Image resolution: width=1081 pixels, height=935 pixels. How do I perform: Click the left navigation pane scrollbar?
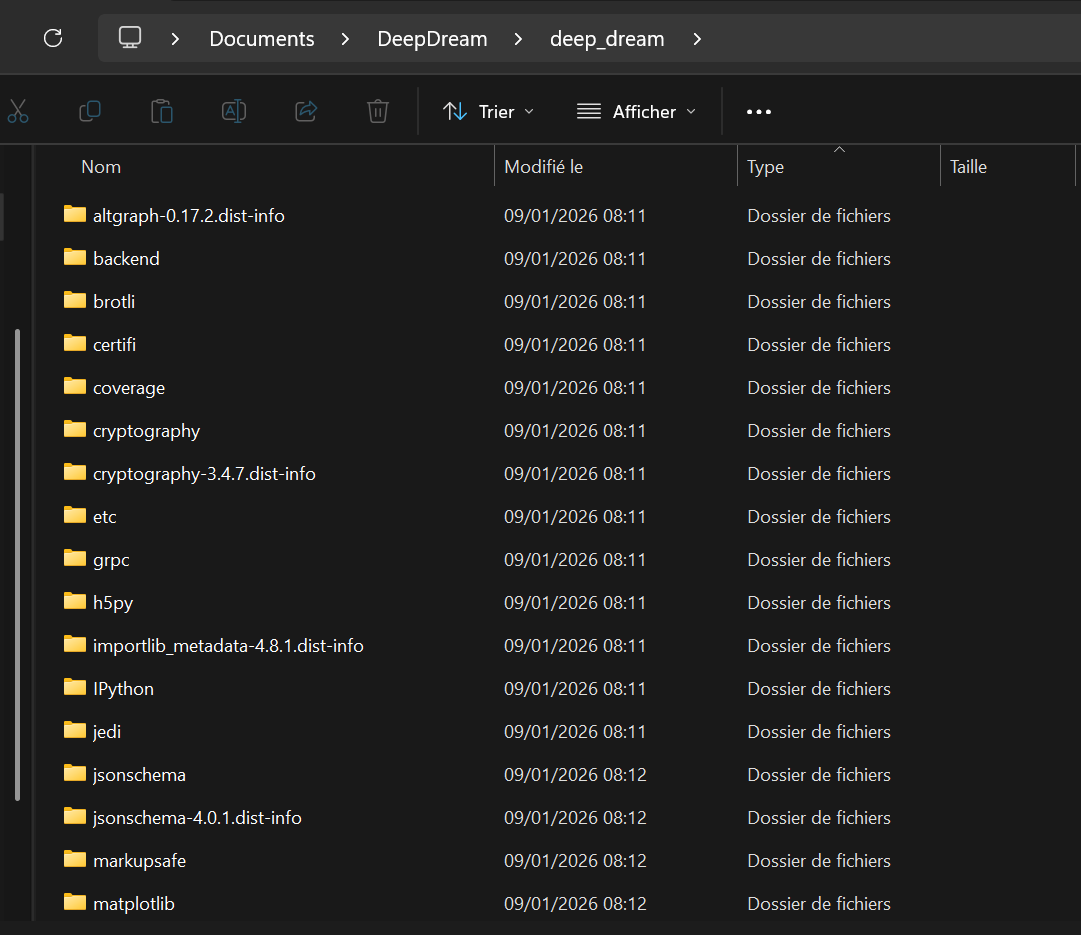(x=17, y=565)
